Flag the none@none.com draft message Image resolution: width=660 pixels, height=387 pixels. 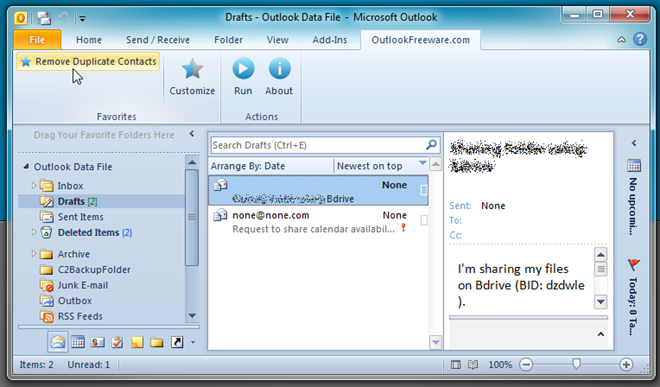[x=424, y=220]
